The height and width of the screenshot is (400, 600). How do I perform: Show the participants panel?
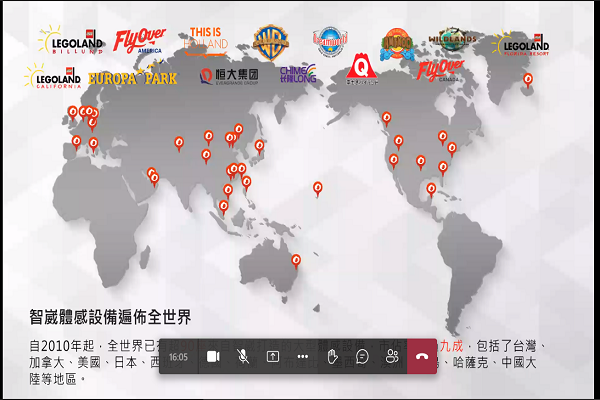[392, 356]
